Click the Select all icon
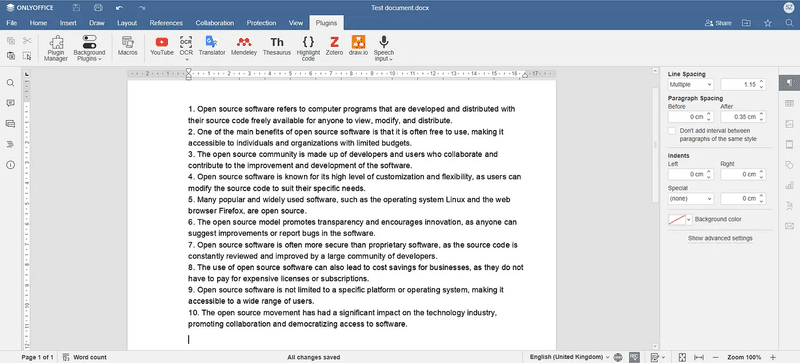This screenshot has width=800, height=363. (27, 56)
